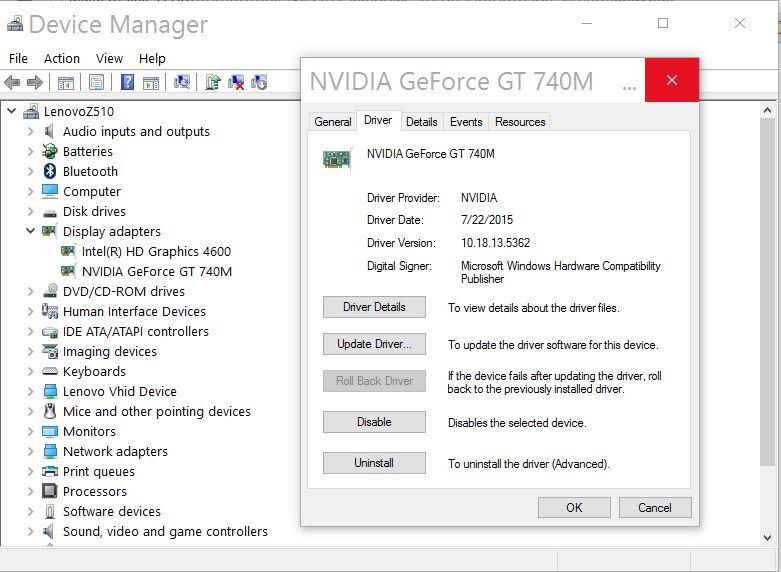The height and width of the screenshot is (572, 781).
Task: Click the Scan for hardware changes icon
Action: pos(182,82)
